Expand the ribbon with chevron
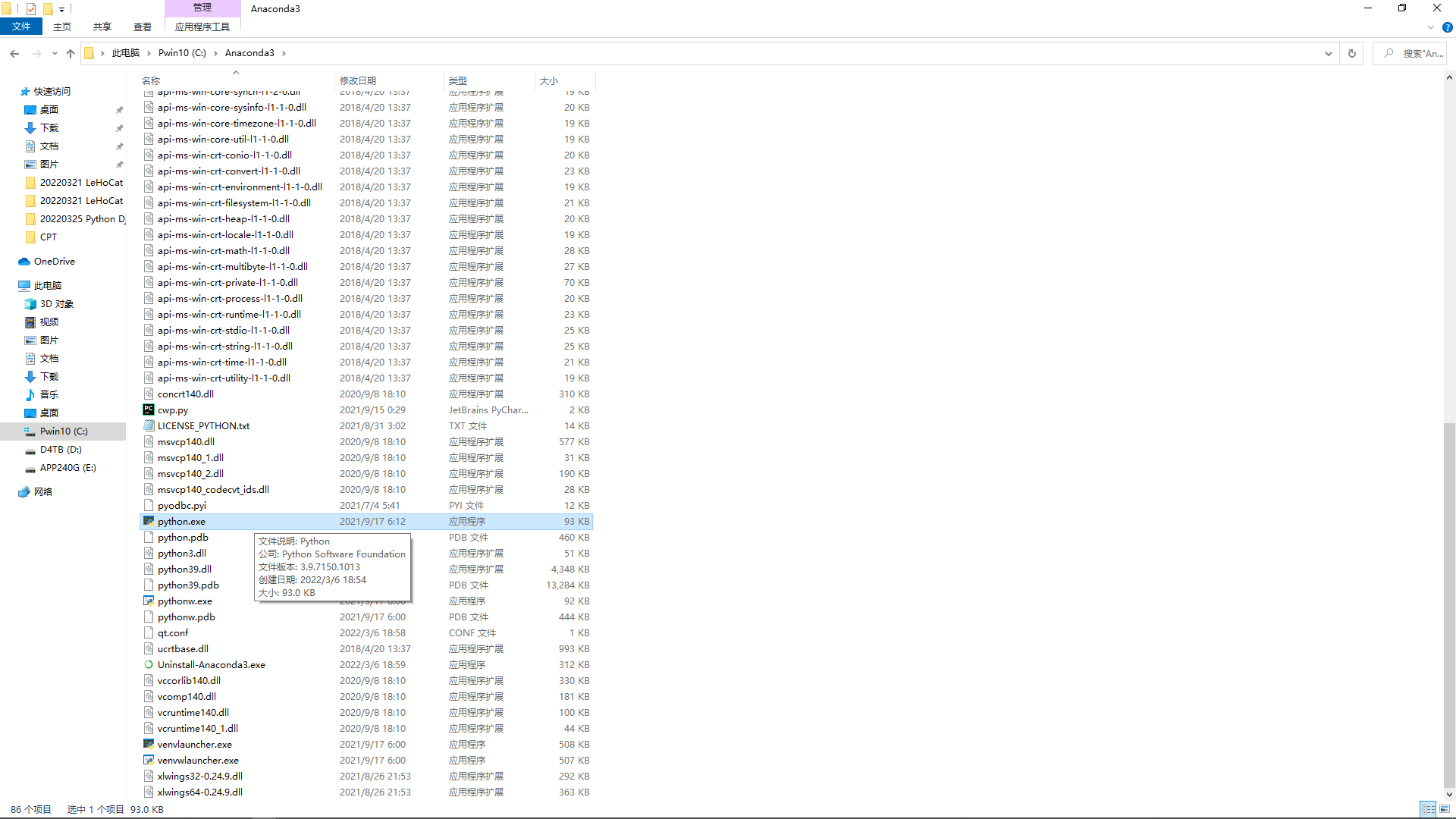 (x=1431, y=27)
